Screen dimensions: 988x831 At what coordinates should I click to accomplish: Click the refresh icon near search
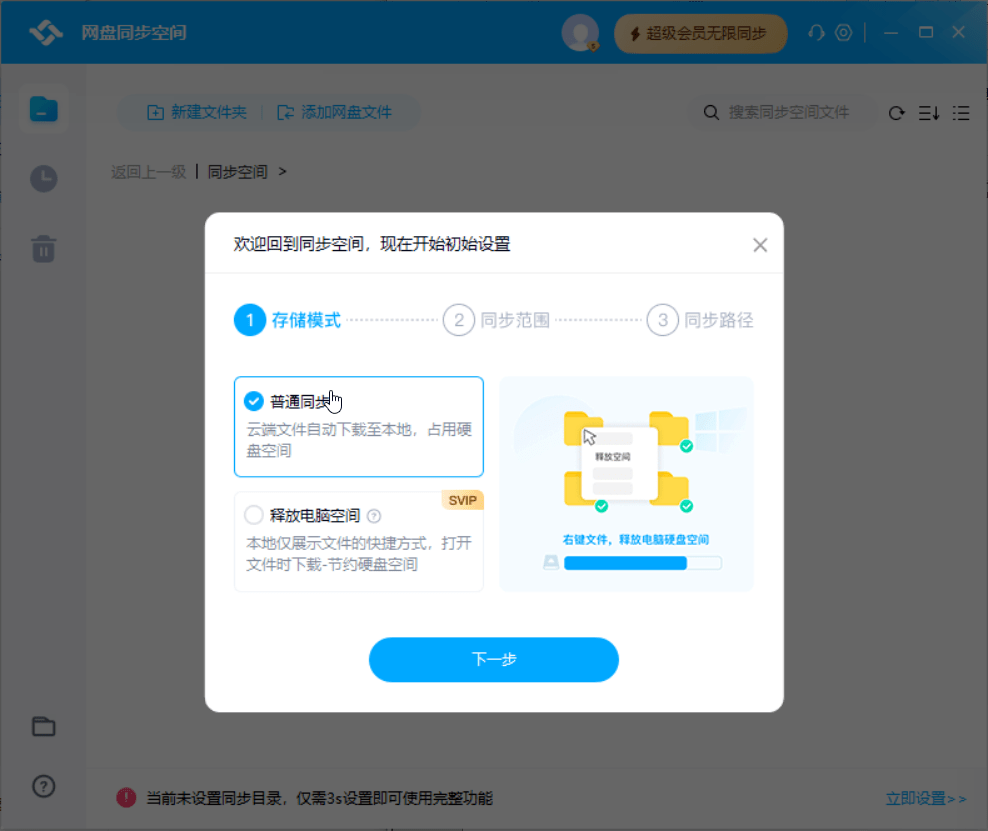pyautogui.click(x=897, y=113)
